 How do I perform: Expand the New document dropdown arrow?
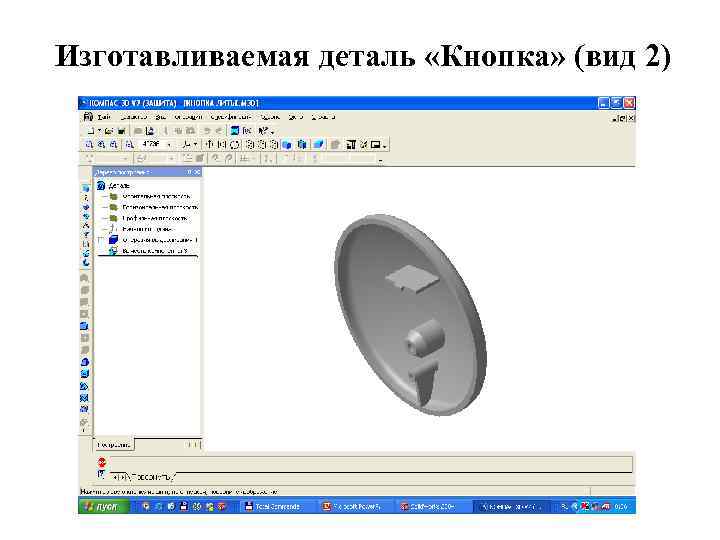pos(99,131)
